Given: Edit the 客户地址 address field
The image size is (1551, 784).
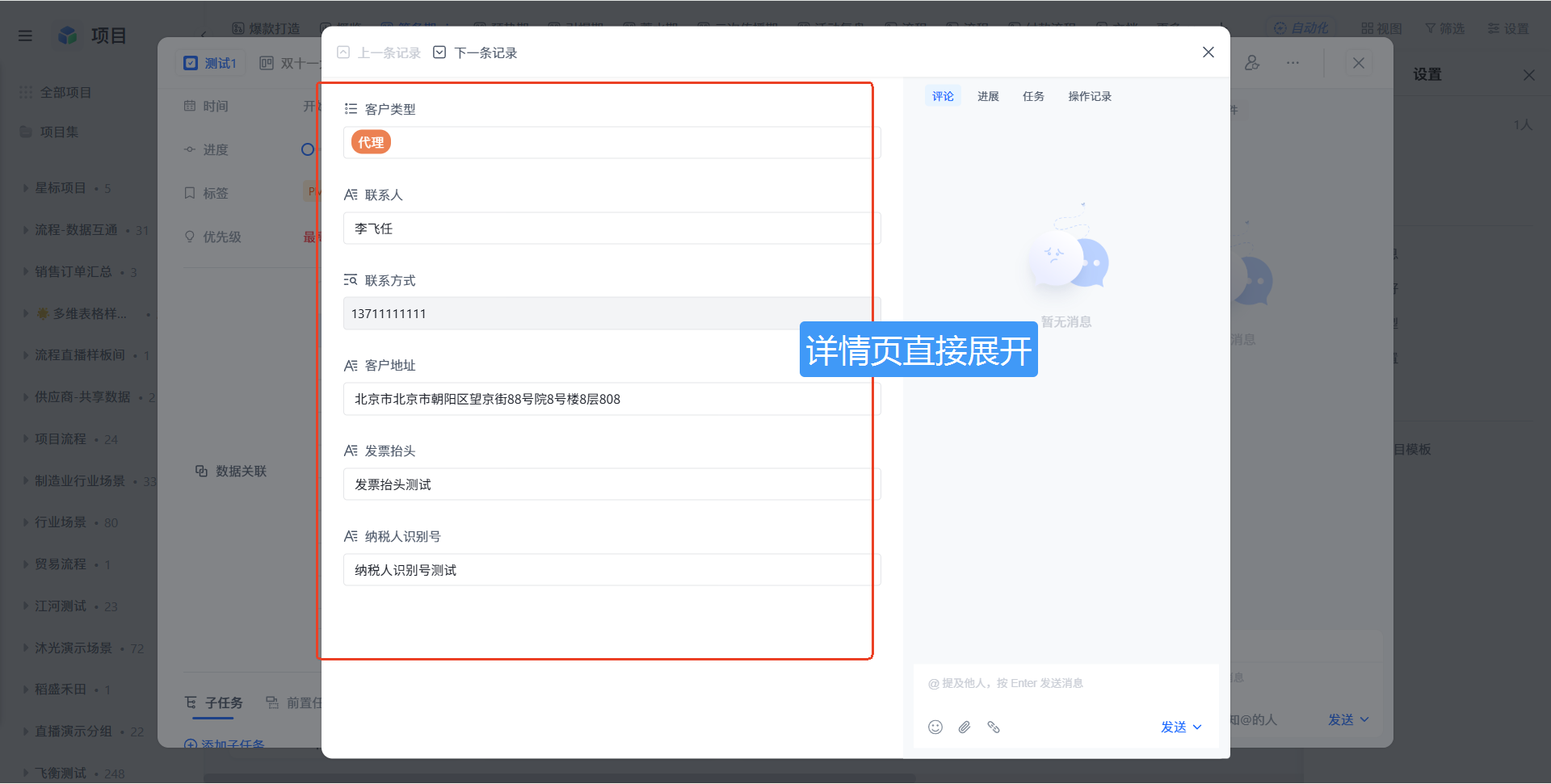Looking at the screenshot, I should click(612, 399).
